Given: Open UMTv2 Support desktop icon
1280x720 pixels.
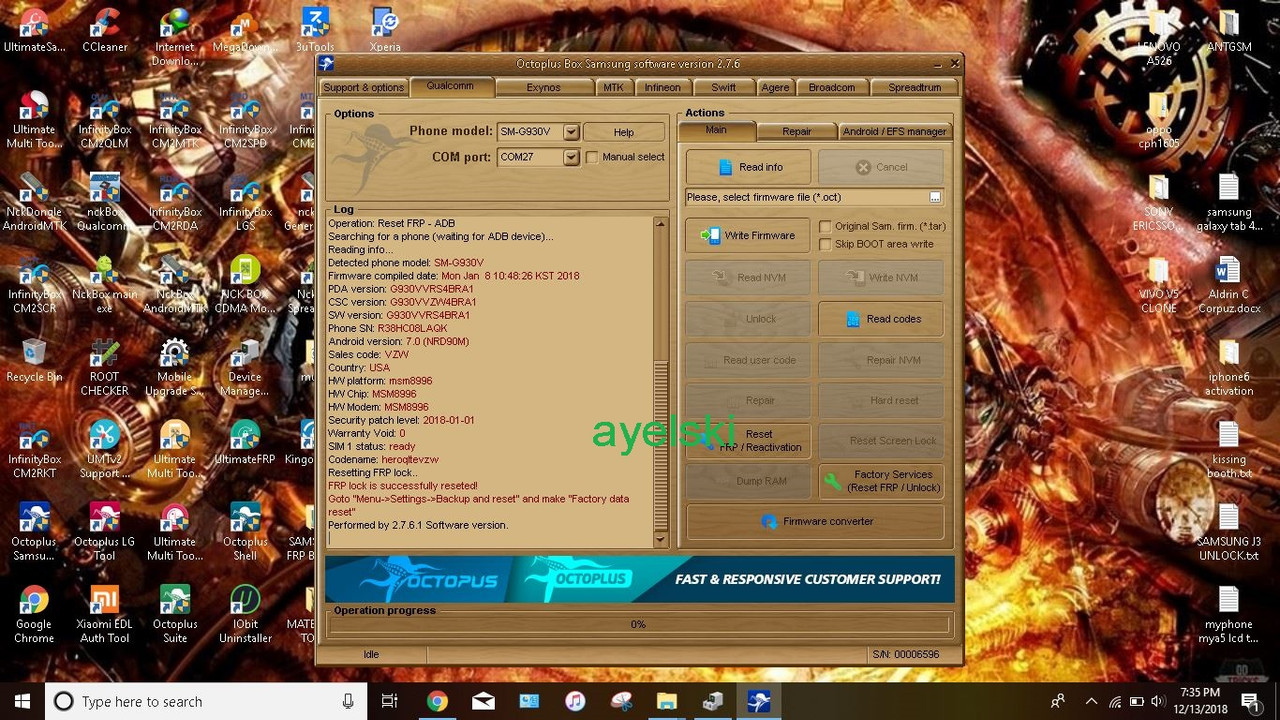Looking at the screenshot, I should (105, 449).
